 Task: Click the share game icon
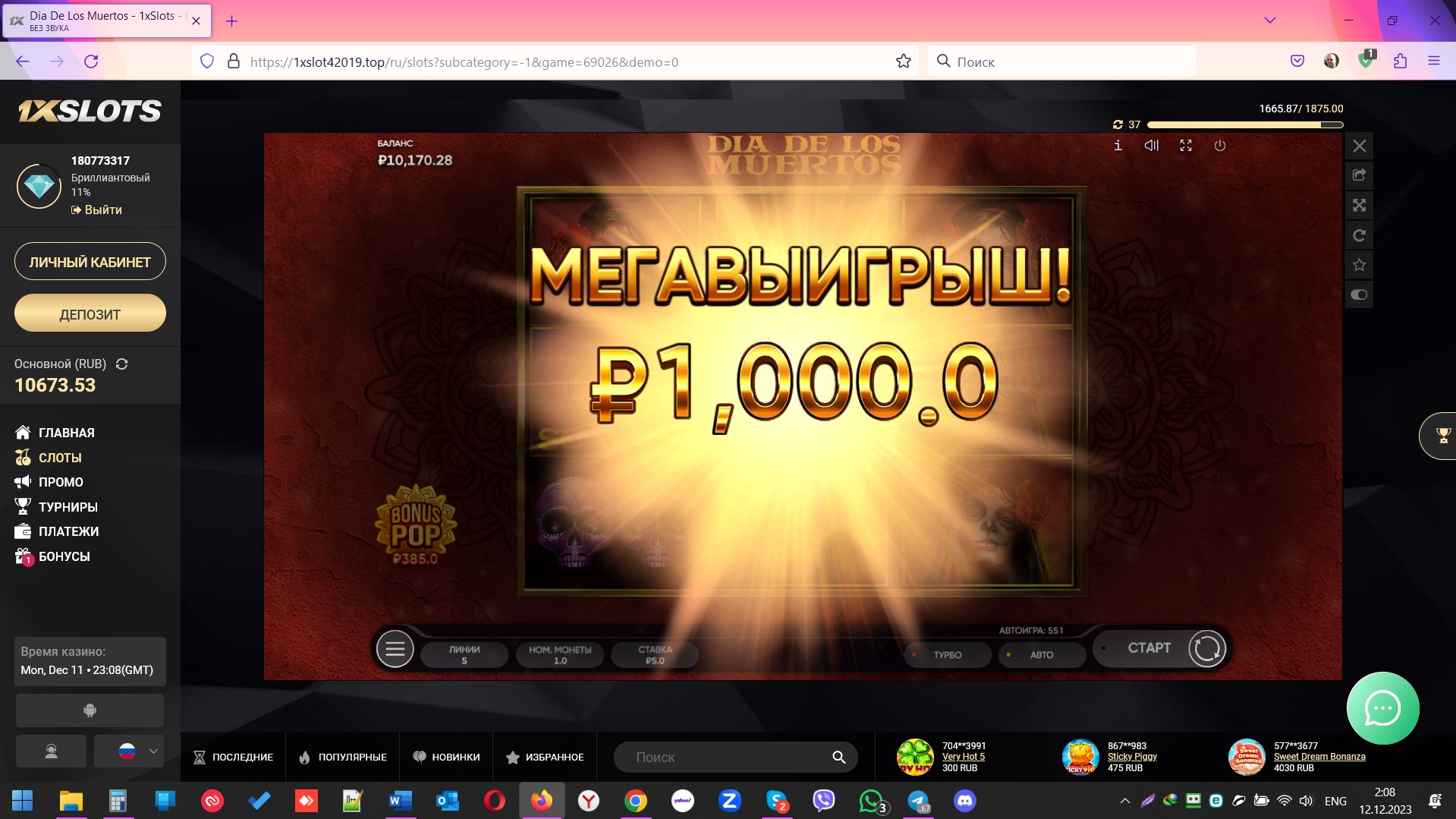(1359, 175)
